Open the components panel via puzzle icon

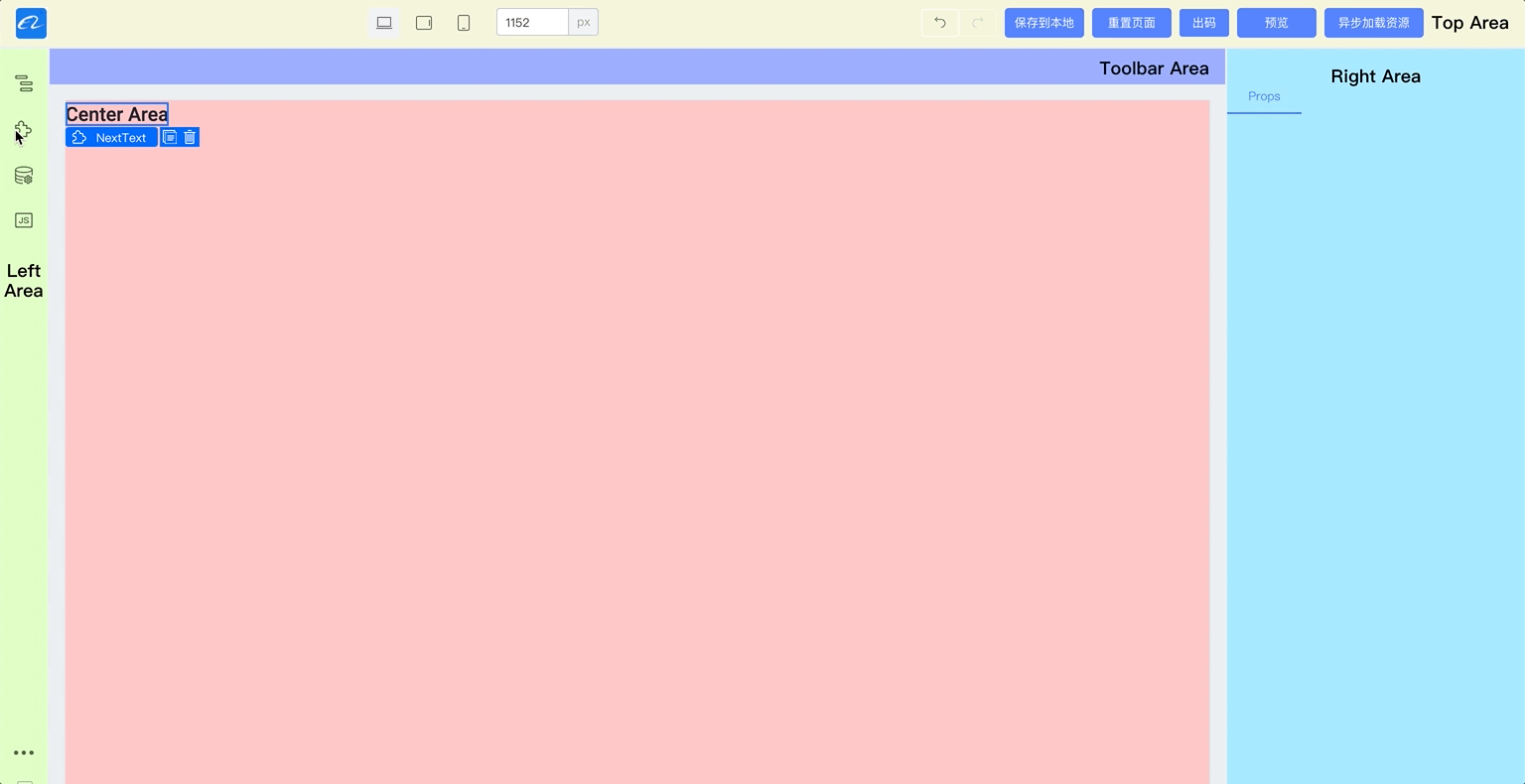(x=23, y=129)
